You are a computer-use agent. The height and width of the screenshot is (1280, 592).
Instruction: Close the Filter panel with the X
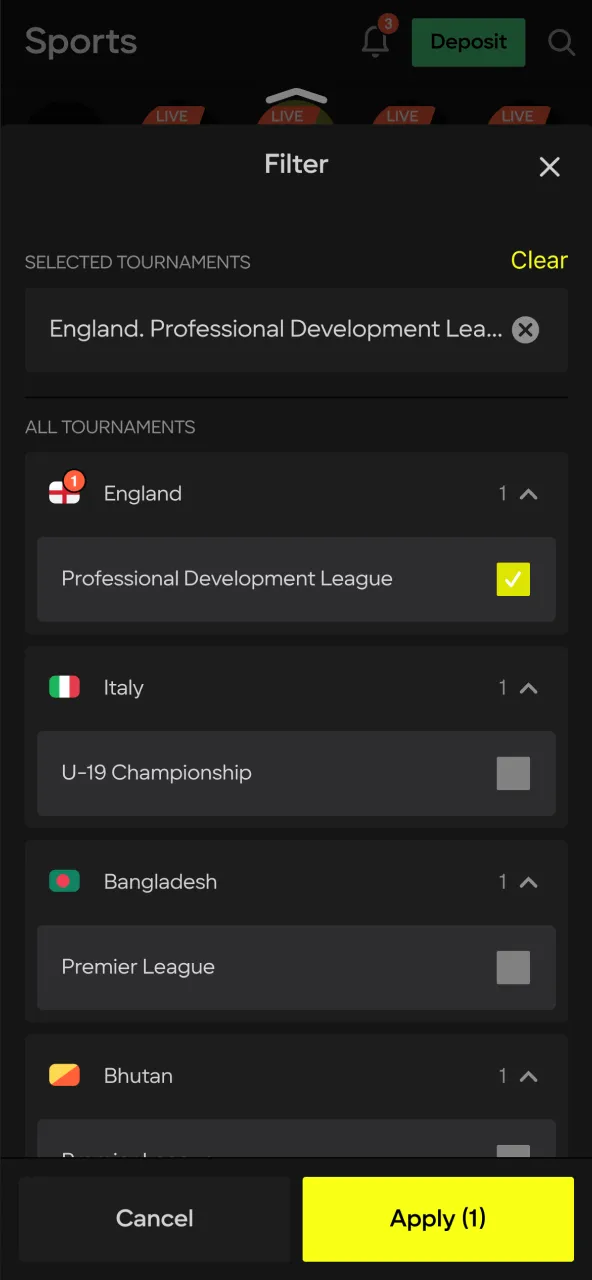click(549, 167)
